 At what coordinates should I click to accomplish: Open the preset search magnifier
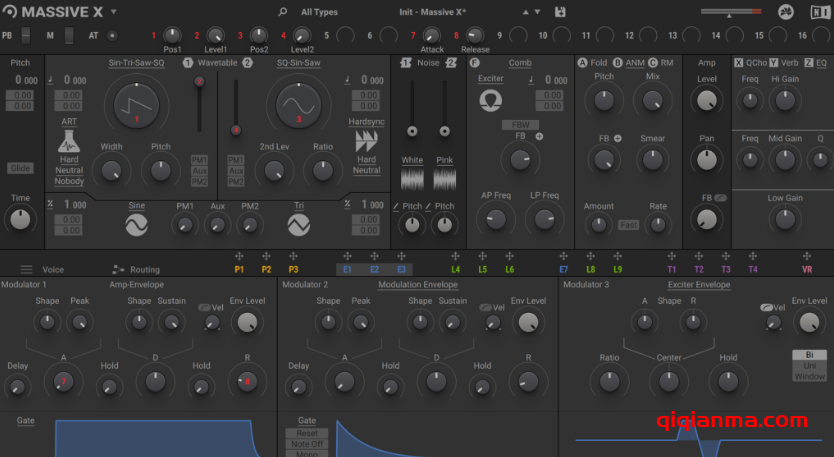pos(282,12)
